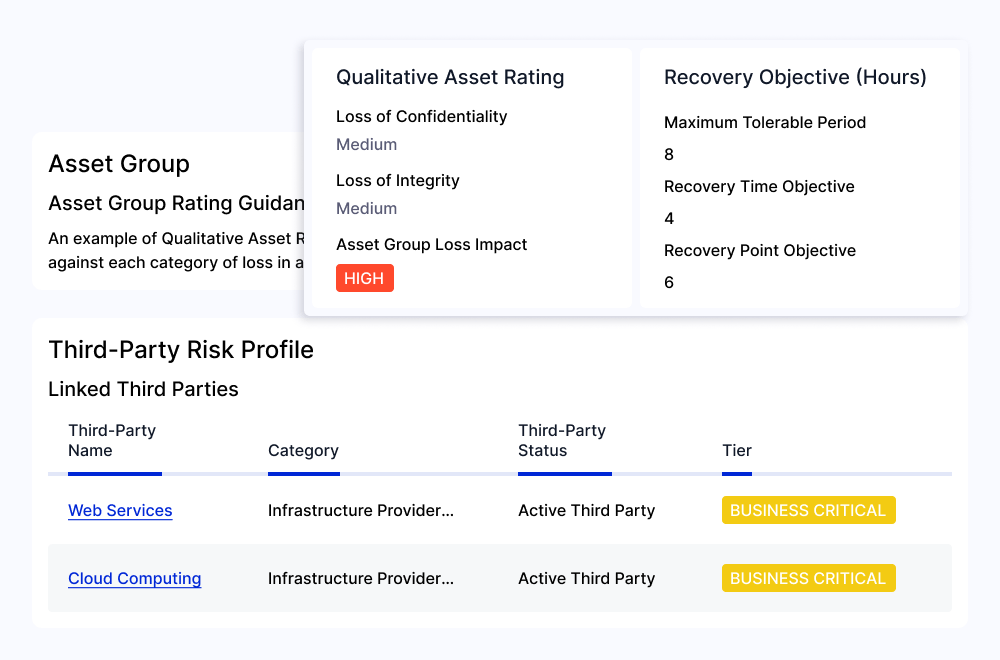Click BUSINESS CRITICAL badge in Cloud Computing row
The width and height of the screenshot is (1000, 660).
point(809,578)
